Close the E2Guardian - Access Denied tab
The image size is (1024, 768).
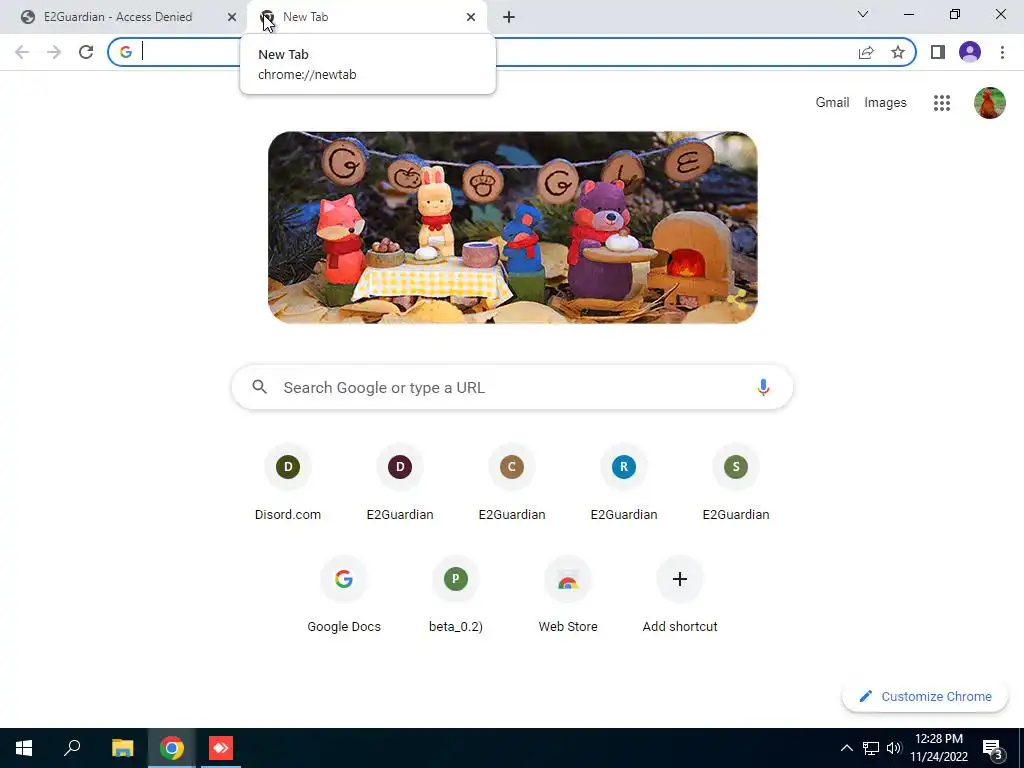pos(231,17)
